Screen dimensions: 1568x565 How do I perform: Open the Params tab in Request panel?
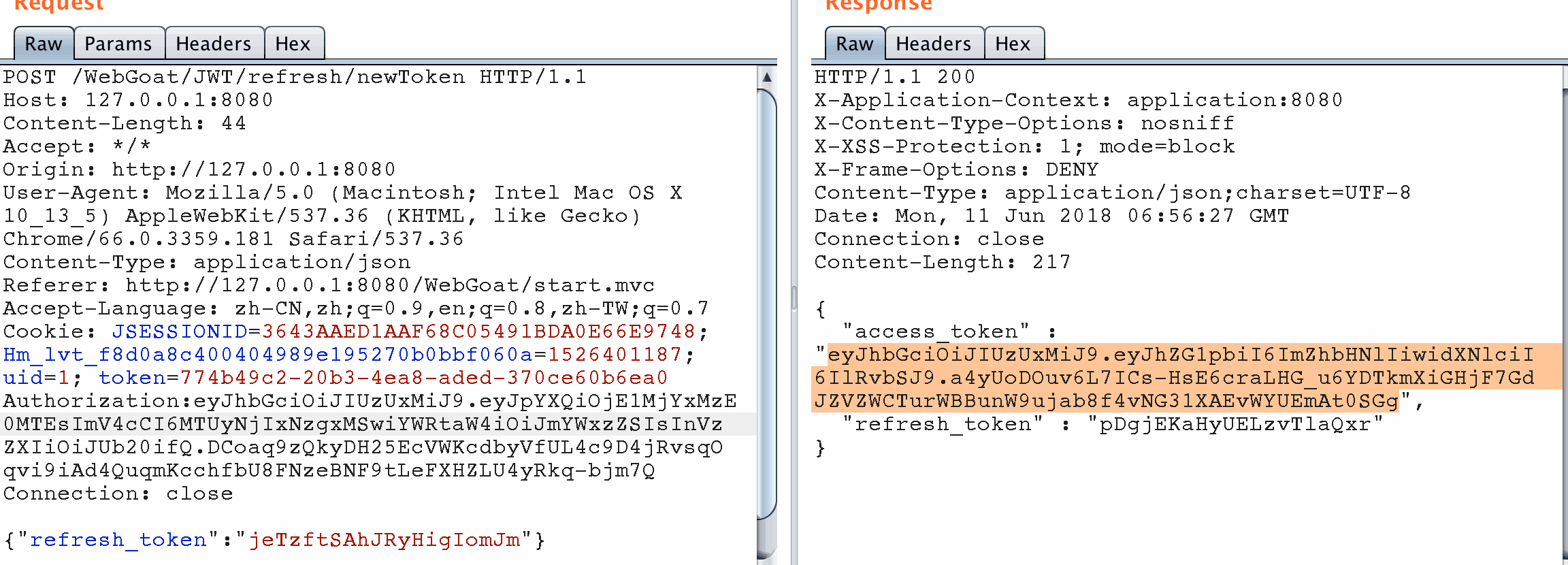tap(118, 44)
